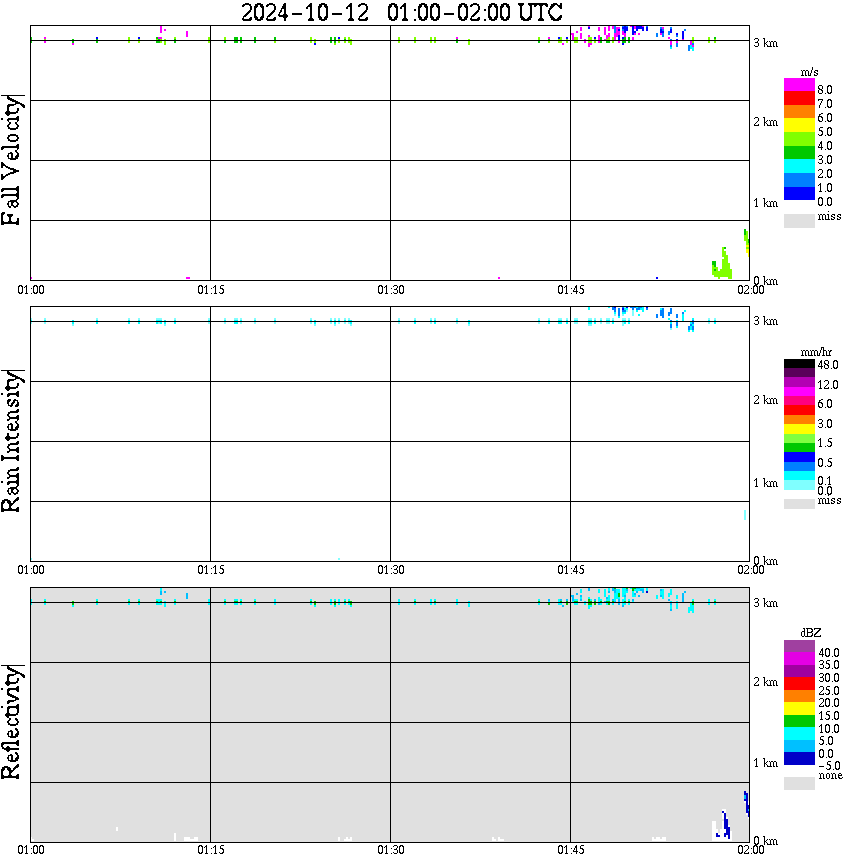Click the Fall Velocity axis label
Image resolution: width=850 pixels, height=868 pixels.
coord(12,160)
